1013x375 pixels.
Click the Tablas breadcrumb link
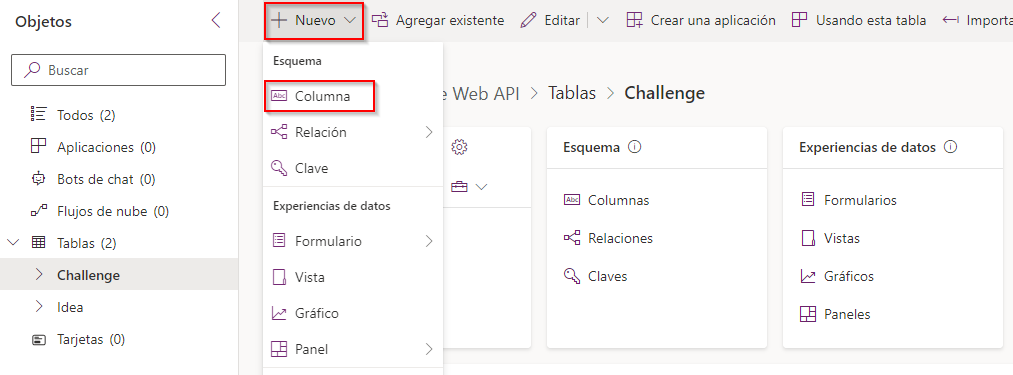572,93
